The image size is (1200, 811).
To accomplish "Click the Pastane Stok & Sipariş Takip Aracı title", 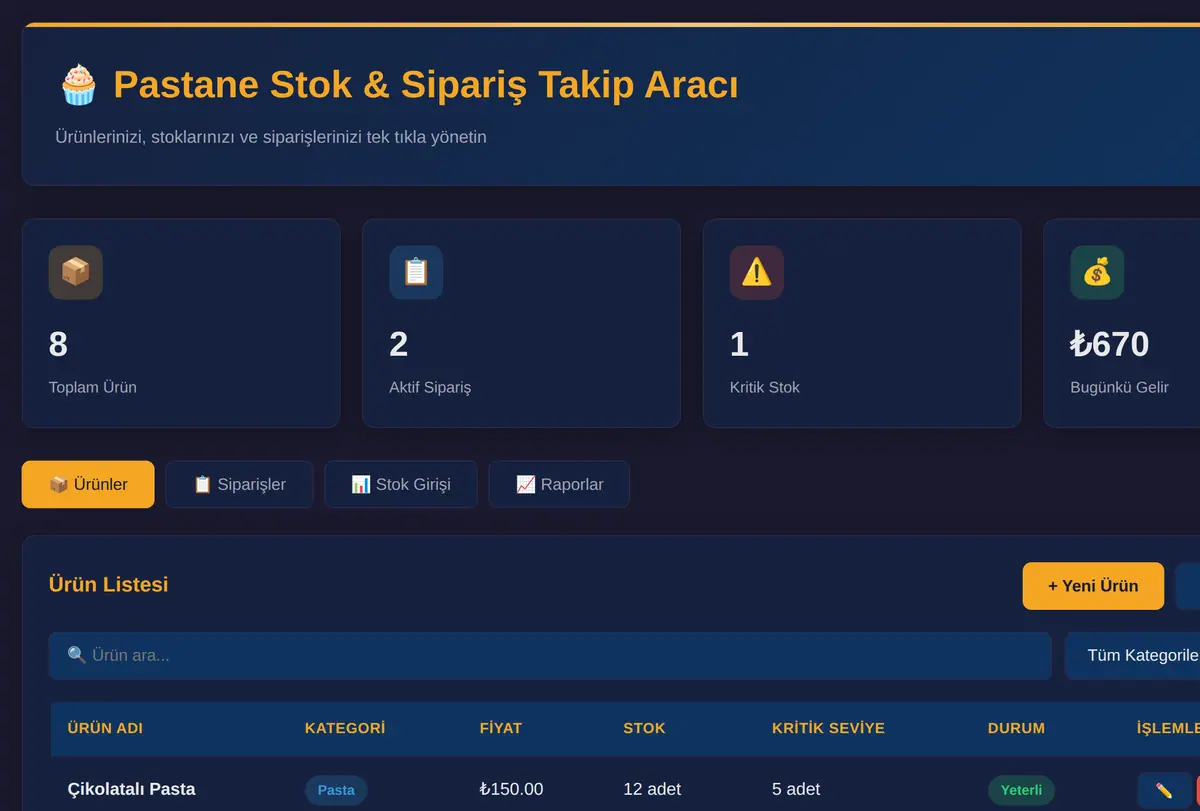I will coord(426,85).
